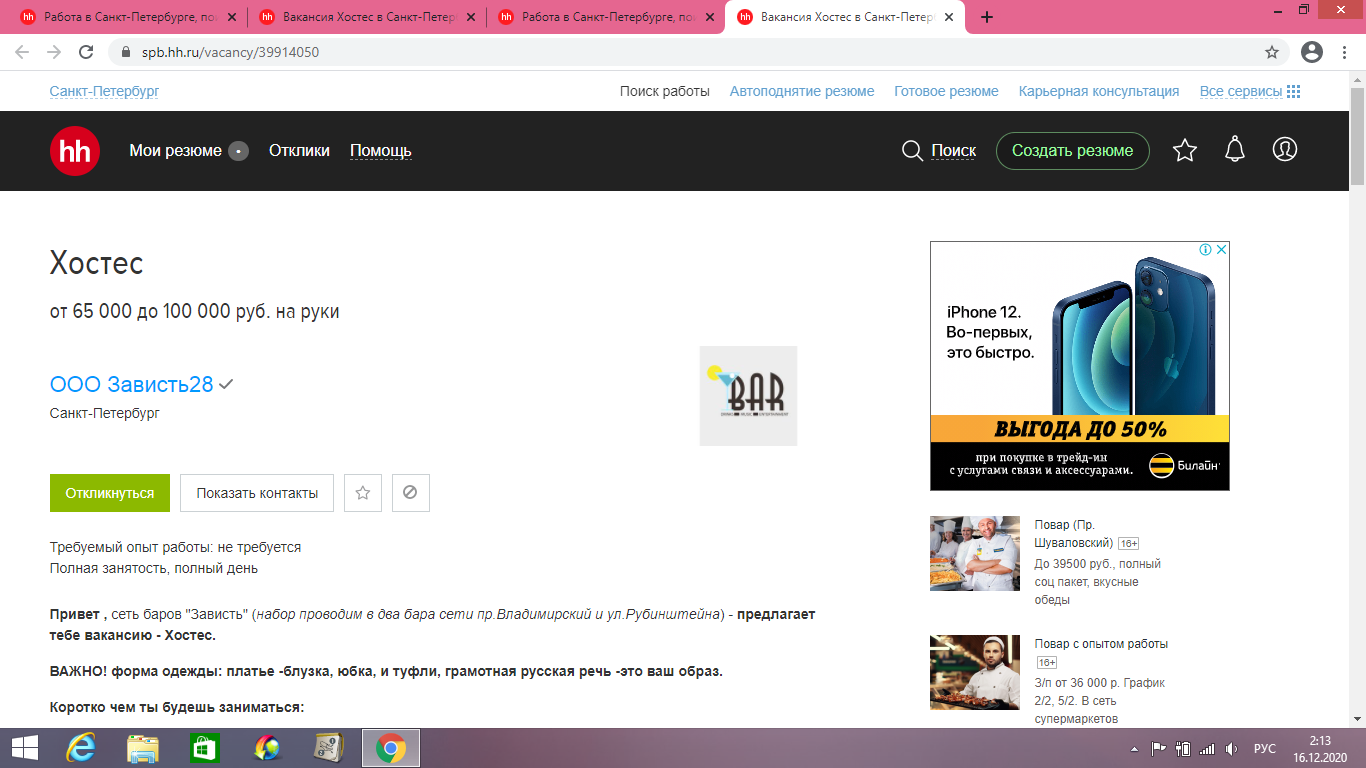
Task: Launch Internet Explorer from taskbar
Action: click(x=80, y=748)
